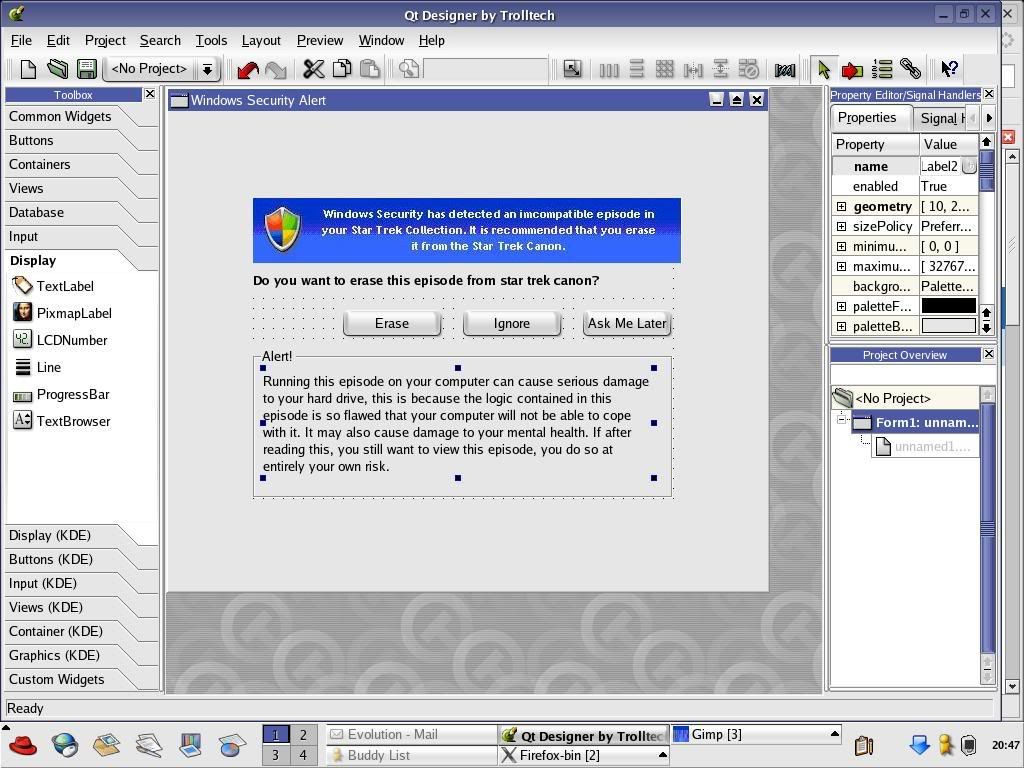Click Lay Out Horizontally in Splitter icon
This screenshot has height=768, width=1024.
pos(692,69)
